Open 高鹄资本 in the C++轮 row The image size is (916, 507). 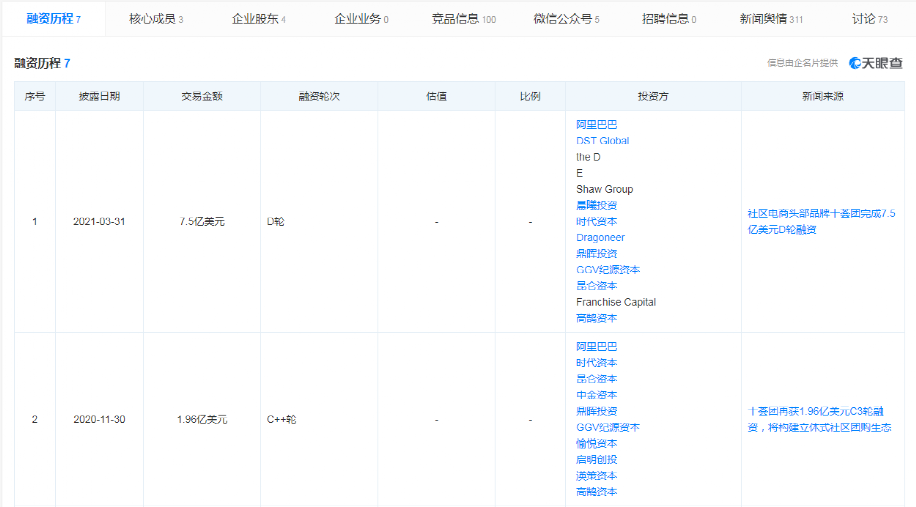point(596,492)
